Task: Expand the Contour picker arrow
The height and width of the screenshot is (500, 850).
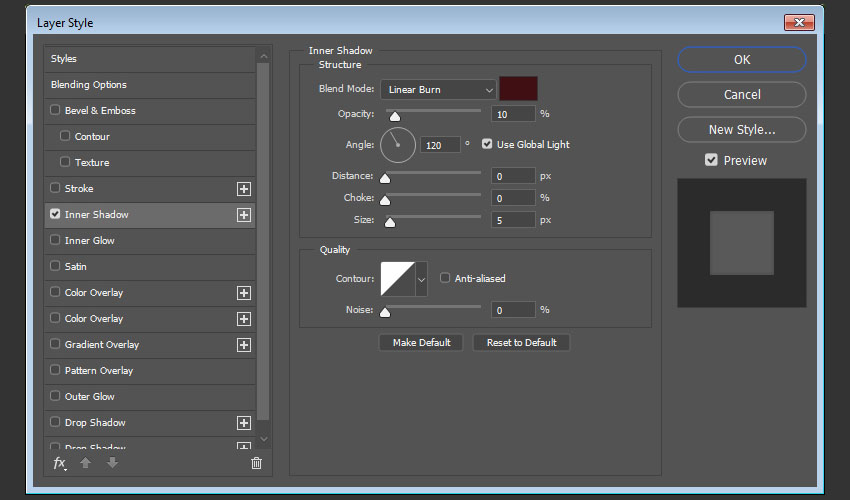Action: 421,279
